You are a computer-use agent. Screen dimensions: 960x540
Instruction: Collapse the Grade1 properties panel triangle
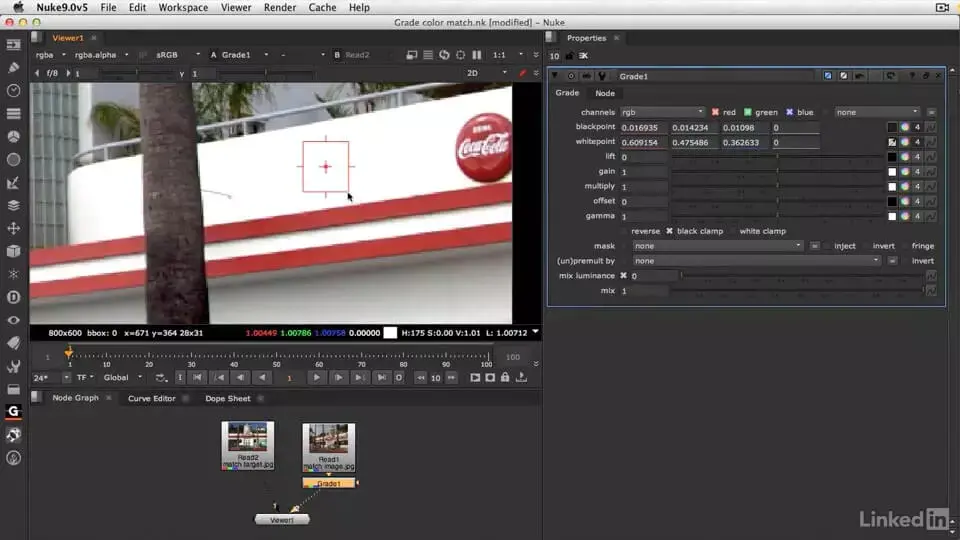click(555, 76)
